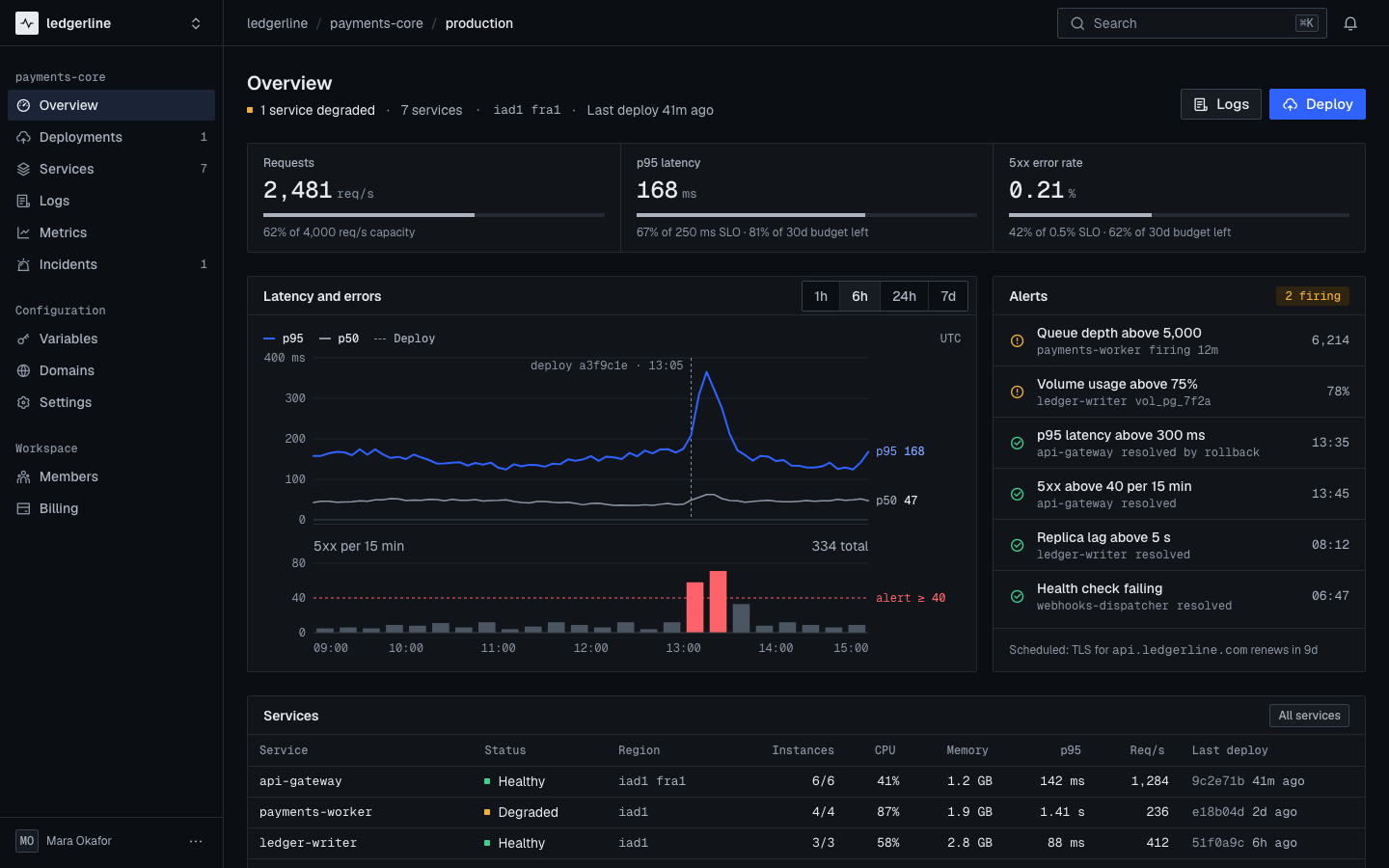The width and height of the screenshot is (1389, 868).
Task: Click the Members people icon
Action: tap(23, 476)
